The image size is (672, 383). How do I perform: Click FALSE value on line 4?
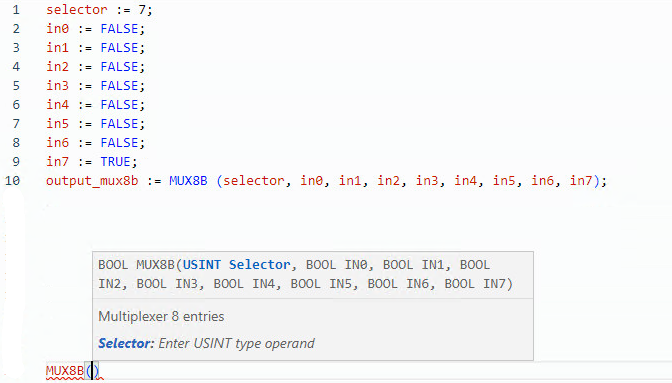[119, 67]
